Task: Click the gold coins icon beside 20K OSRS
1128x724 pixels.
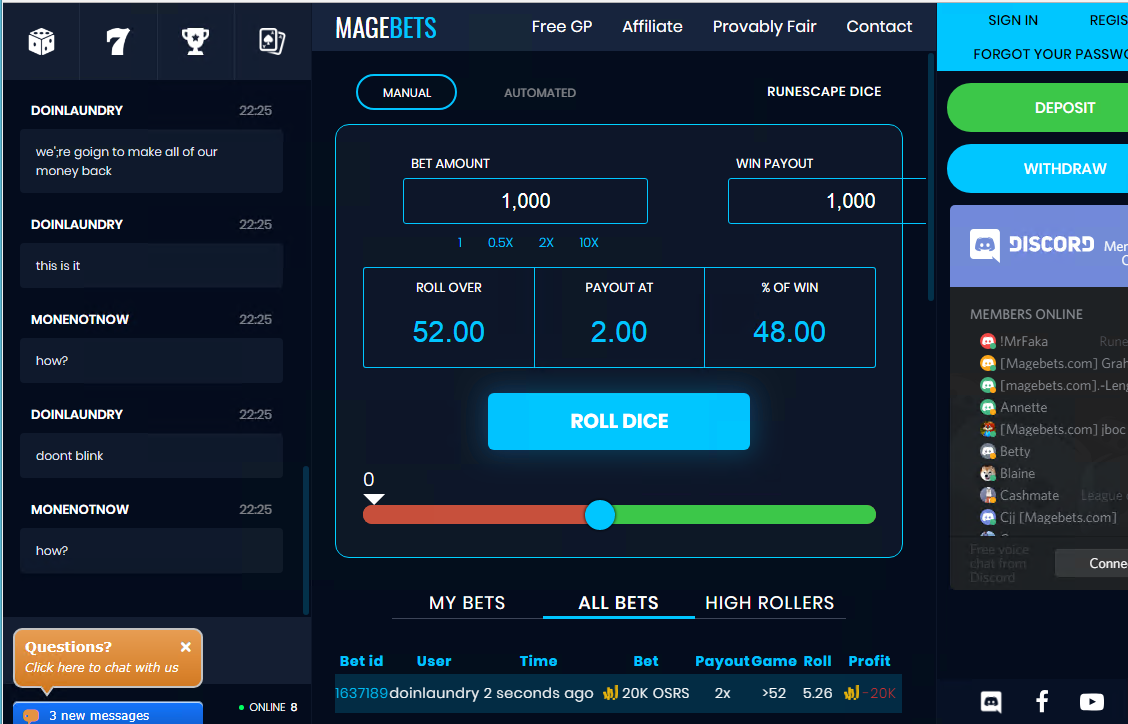Action: pos(611,693)
